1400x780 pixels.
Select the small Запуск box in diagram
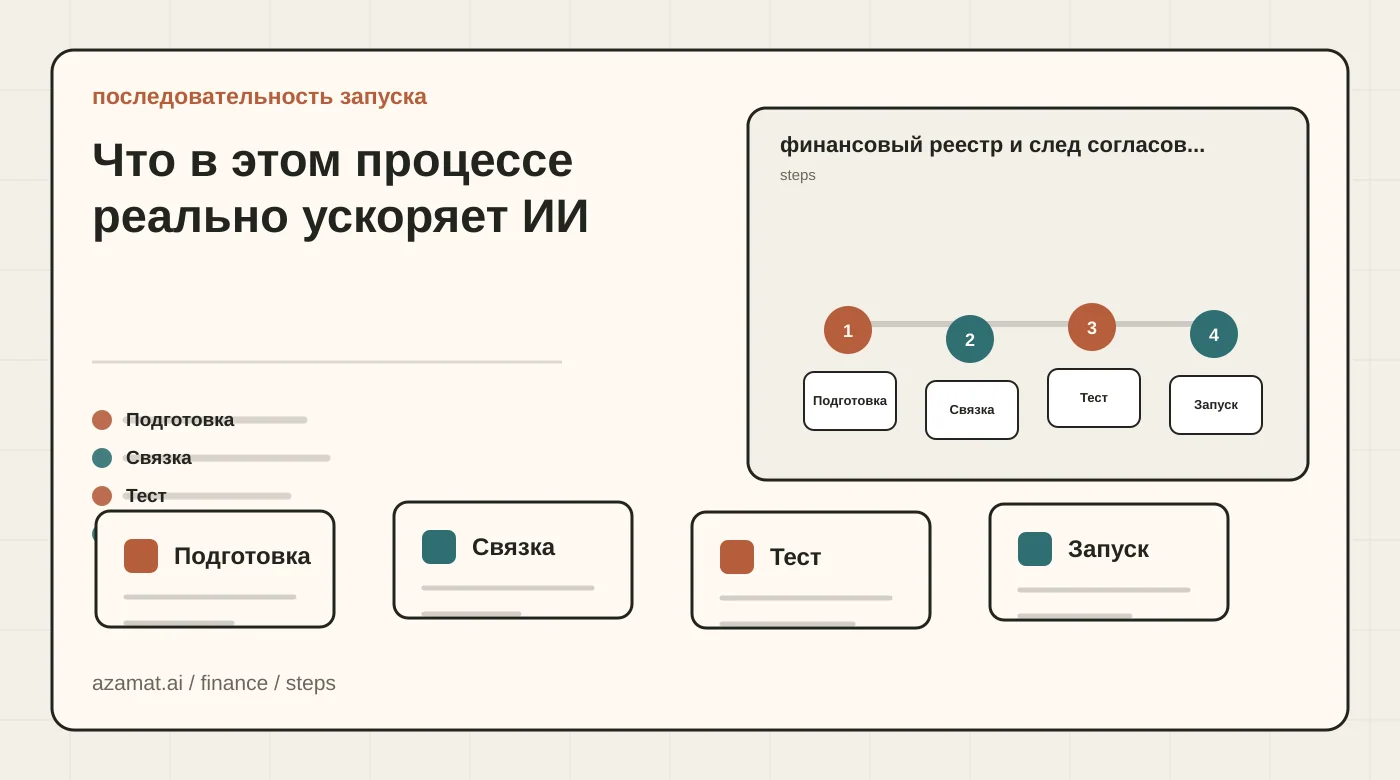point(1216,405)
